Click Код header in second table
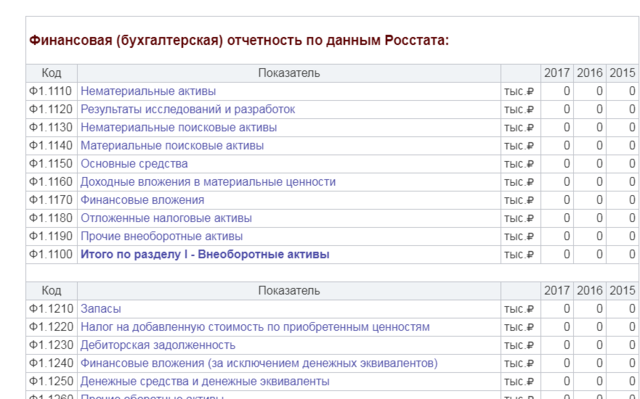 (x=51, y=290)
